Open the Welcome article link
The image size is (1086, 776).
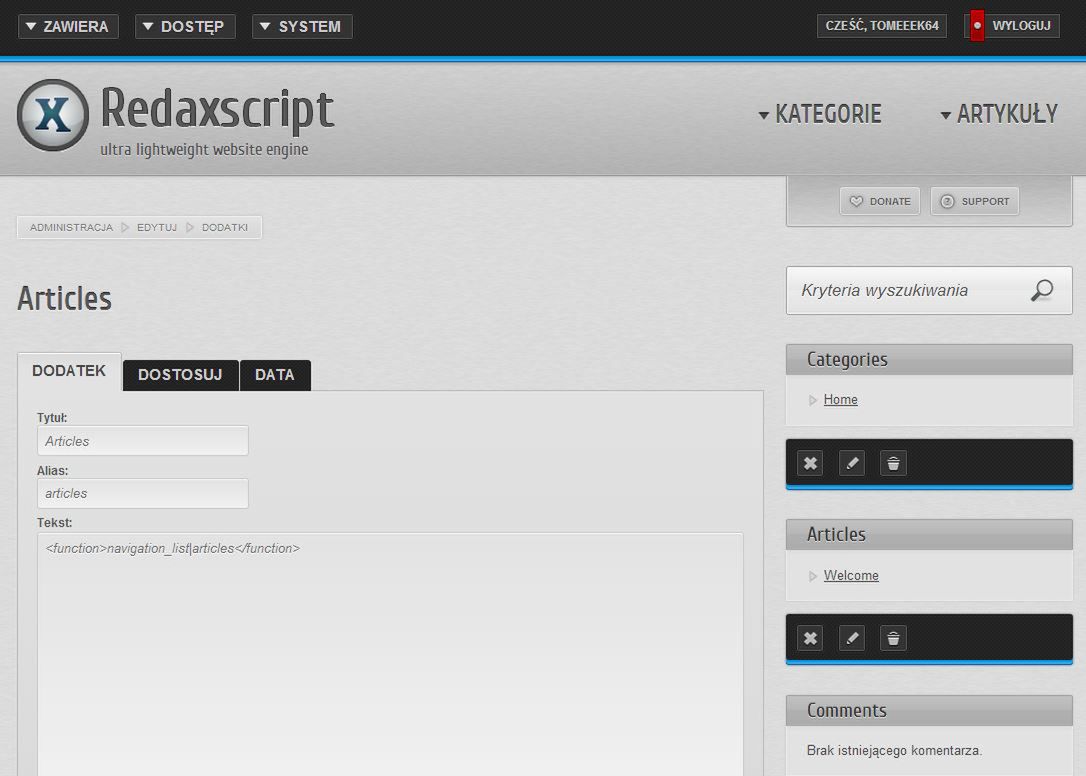click(x=851, y=576)
